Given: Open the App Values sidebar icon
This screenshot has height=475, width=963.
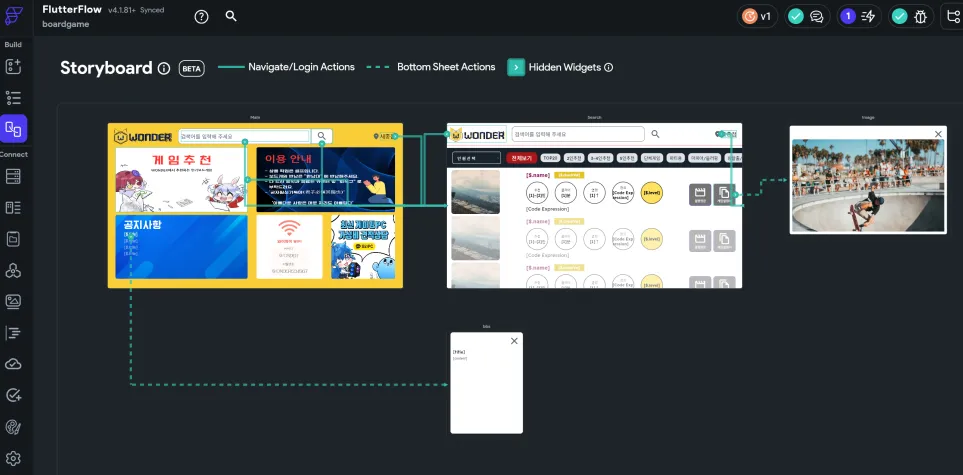Looking at the screenshot, I should tap(14, 239).
